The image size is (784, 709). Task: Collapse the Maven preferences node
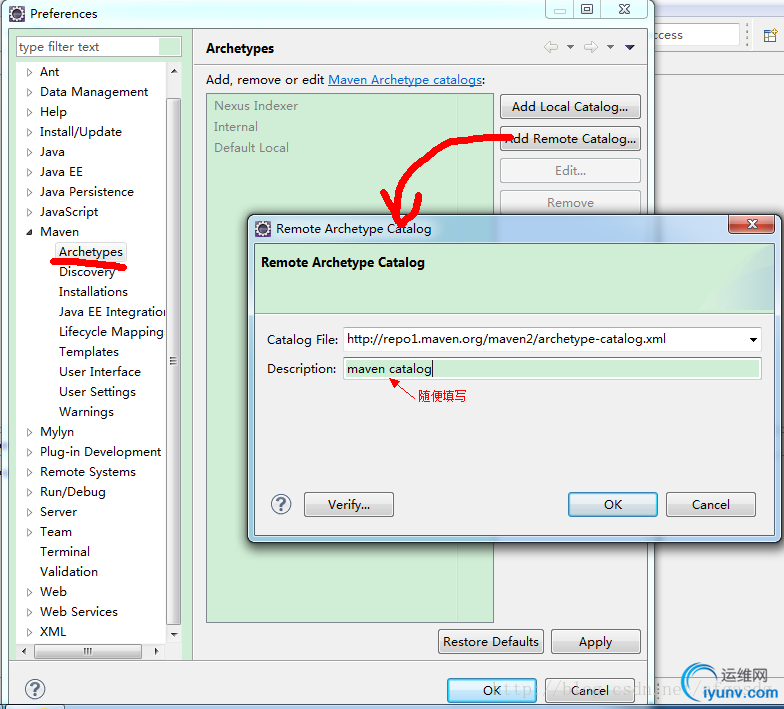click(30, 232)
